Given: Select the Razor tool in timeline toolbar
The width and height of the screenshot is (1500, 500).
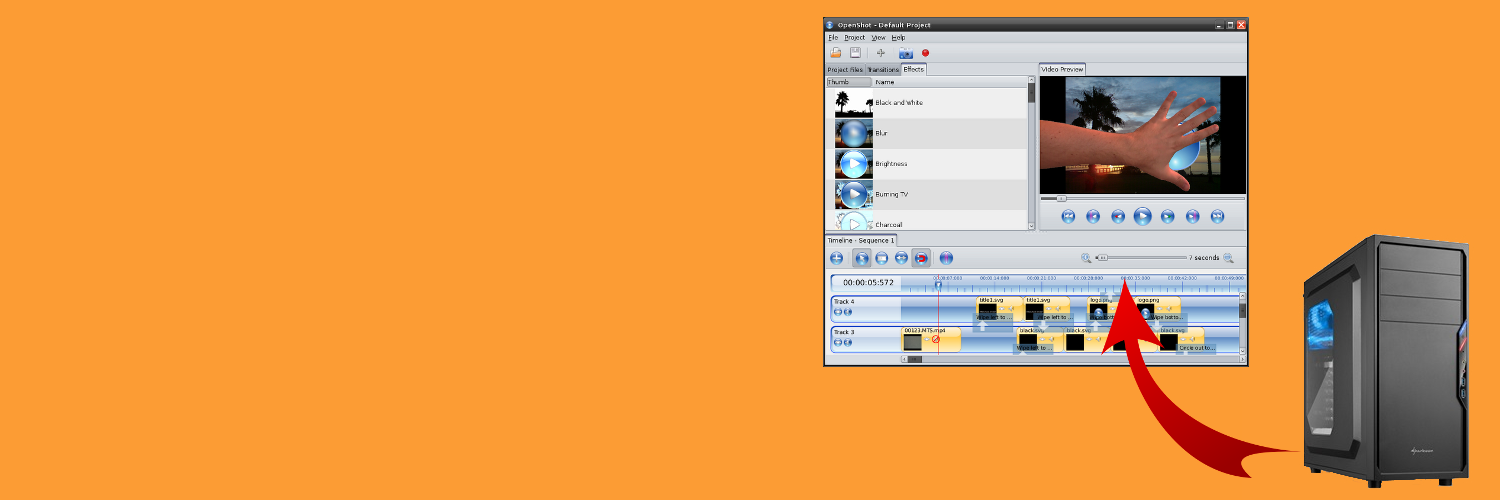Looking at the screenshot, I should pos(882,258).
